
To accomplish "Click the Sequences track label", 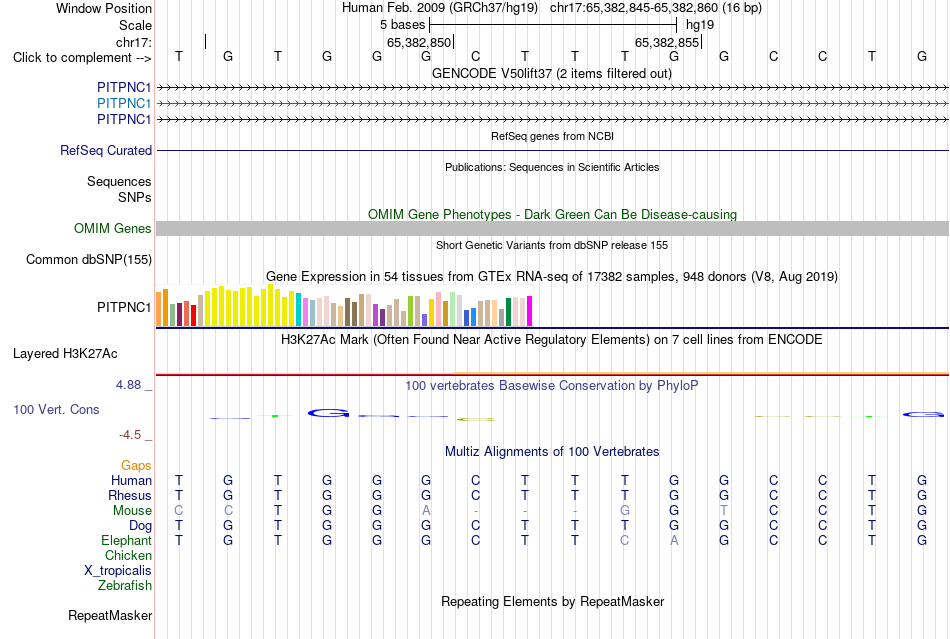I will [x=119, y=181].
